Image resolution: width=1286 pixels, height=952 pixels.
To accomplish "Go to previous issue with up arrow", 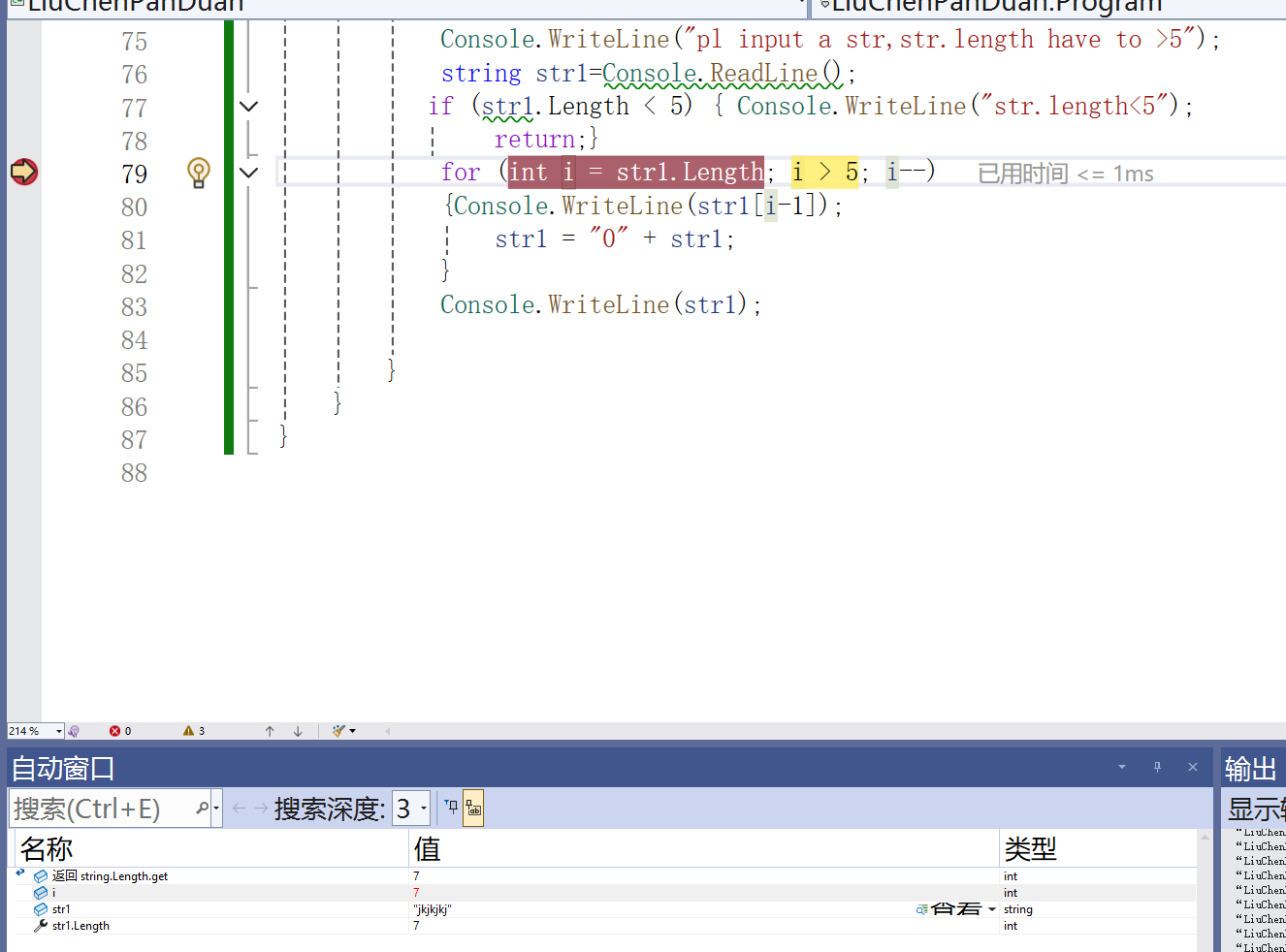I will (270, 731).
